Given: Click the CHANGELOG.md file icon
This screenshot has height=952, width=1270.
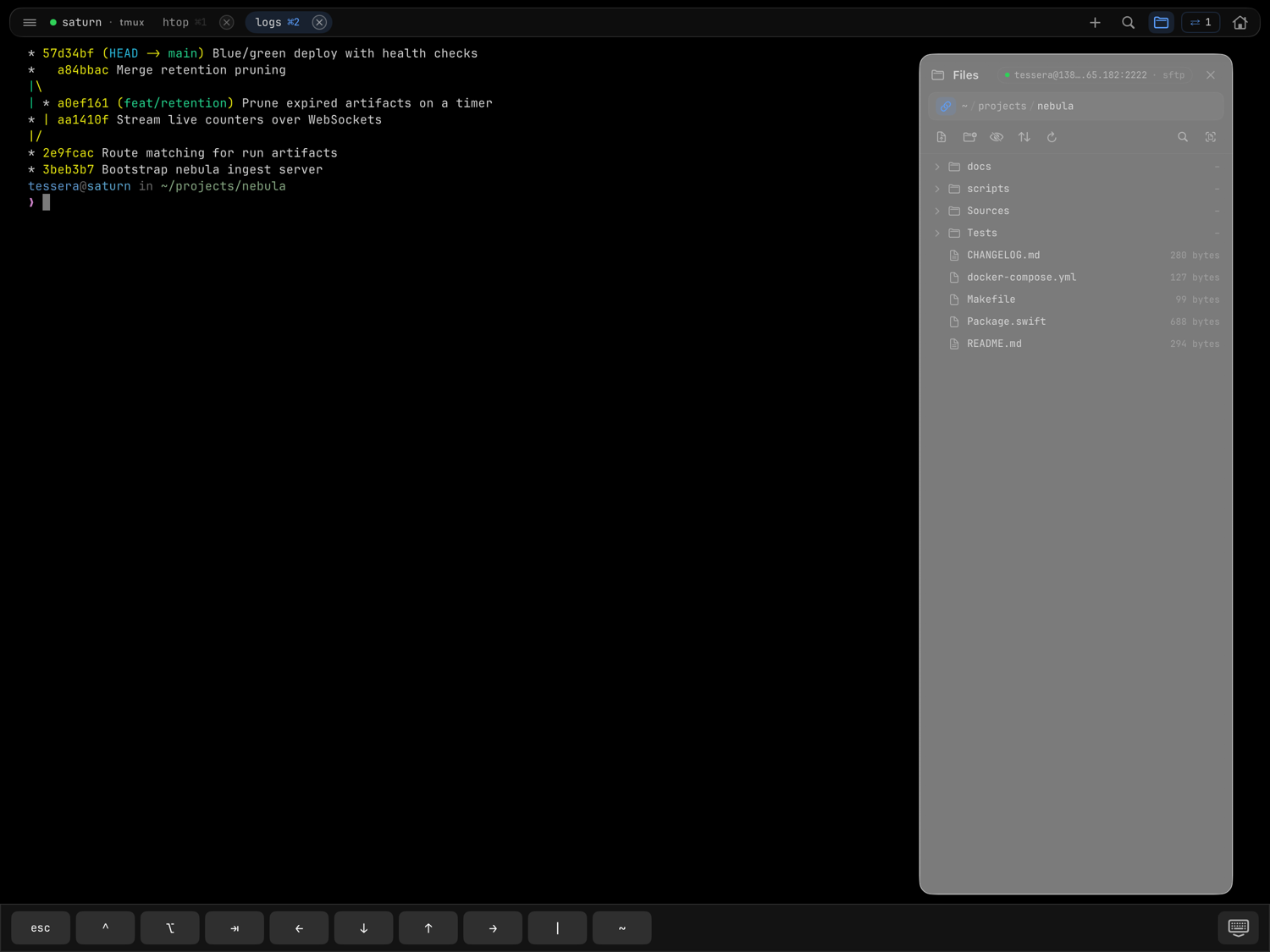Looking at the screenshot, I should 954,255.
